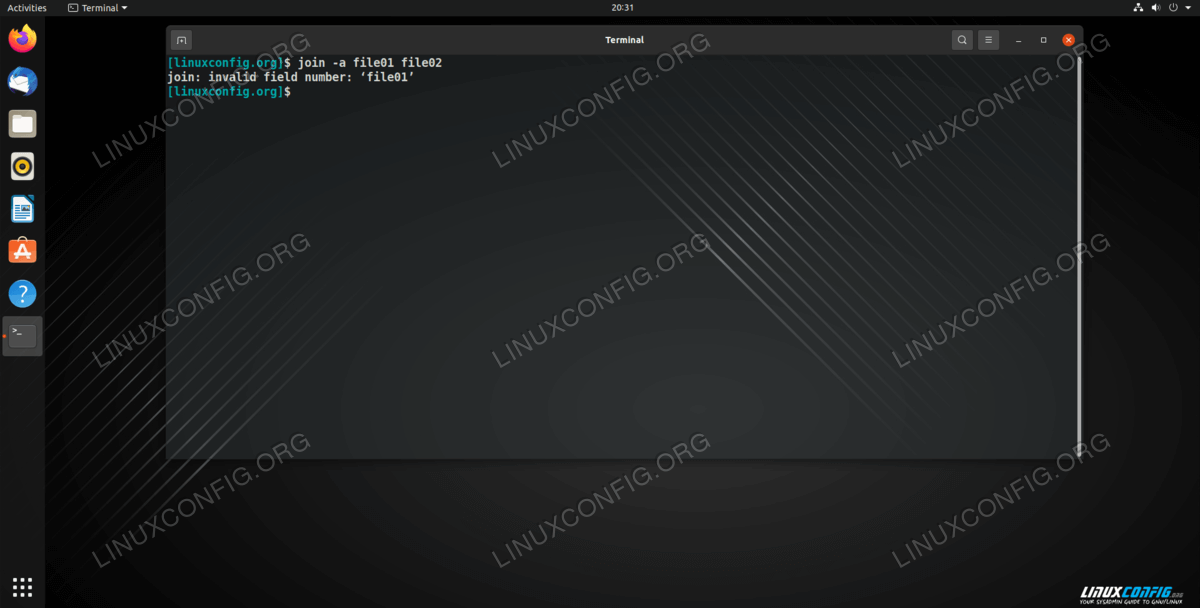Expand the system menu arrow

1187,8
